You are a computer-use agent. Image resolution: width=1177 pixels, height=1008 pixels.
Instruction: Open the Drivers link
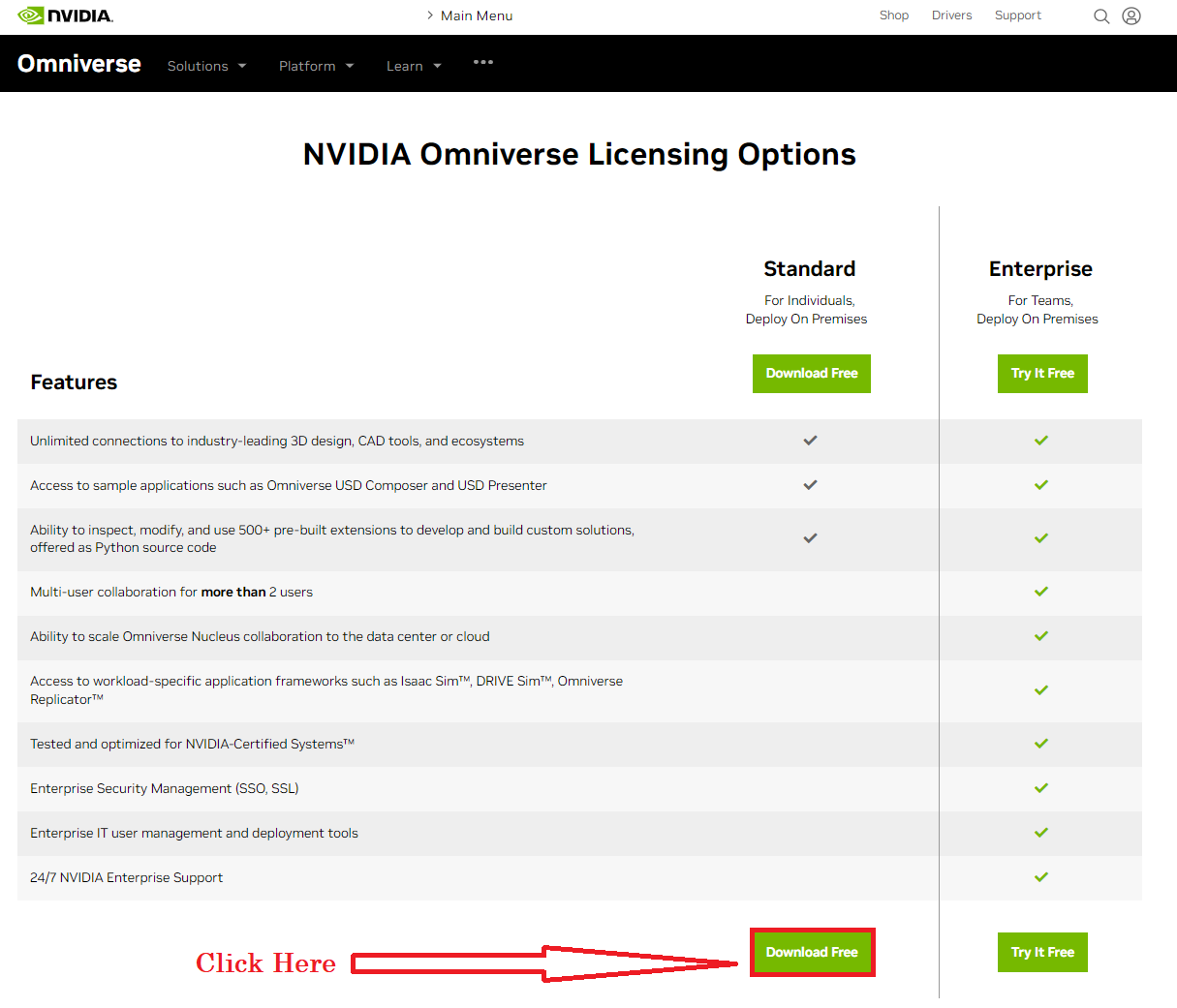coord(951,15)
